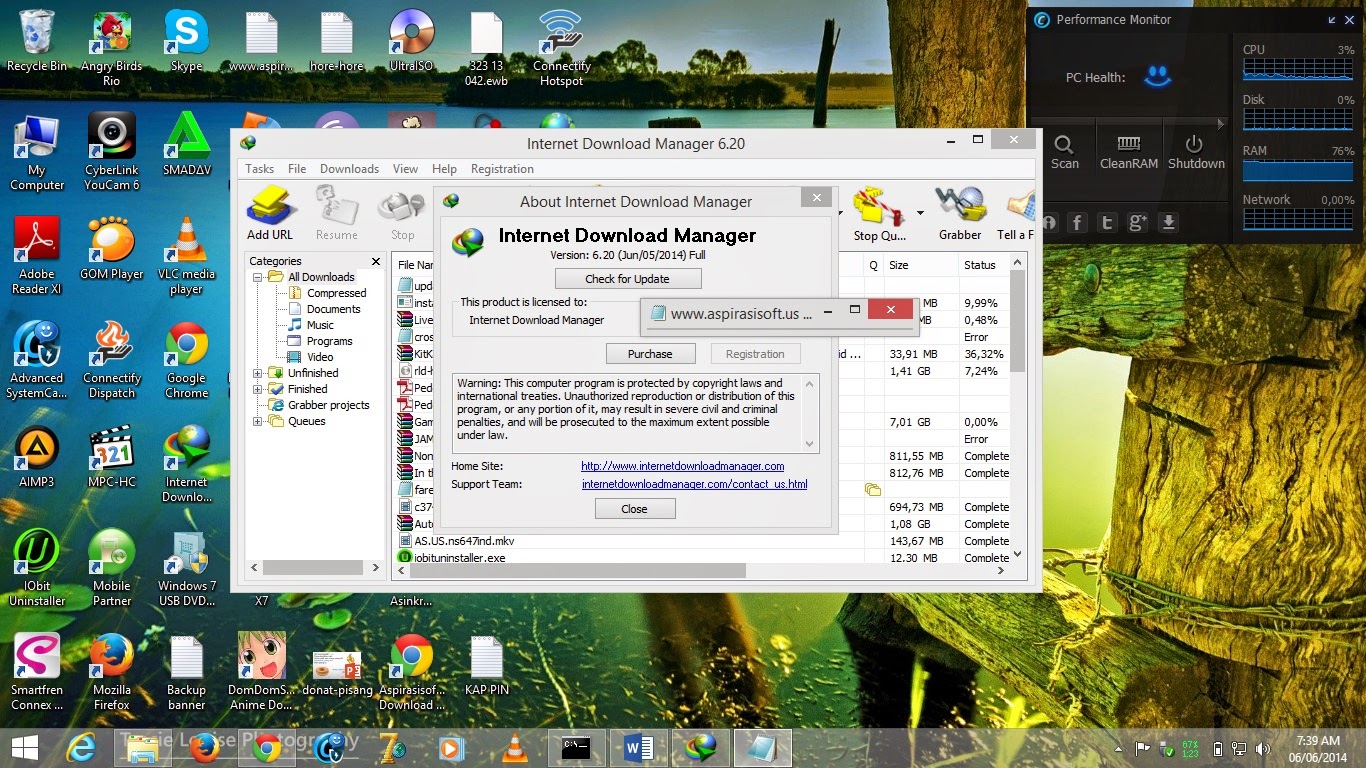
Task: Select the AIMP3 desktop icon
Action: pyautogui.click(x=37, y=457)
